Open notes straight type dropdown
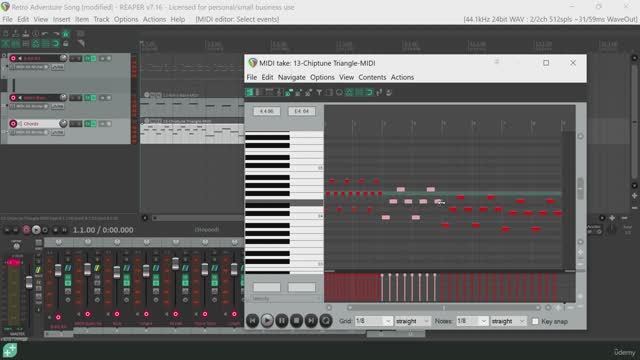 tap(508, 321)
